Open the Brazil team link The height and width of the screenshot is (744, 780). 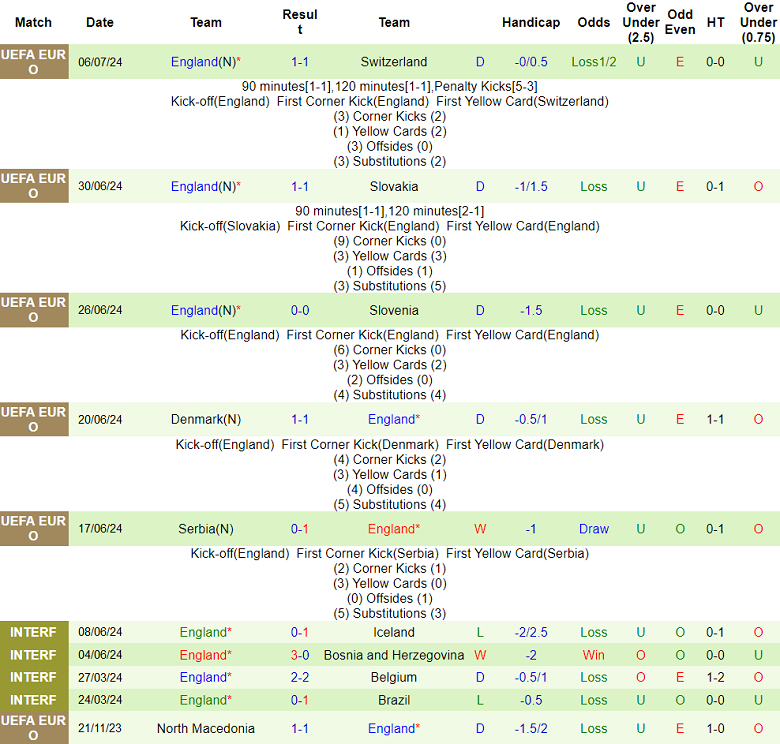(x=393, y=700)
